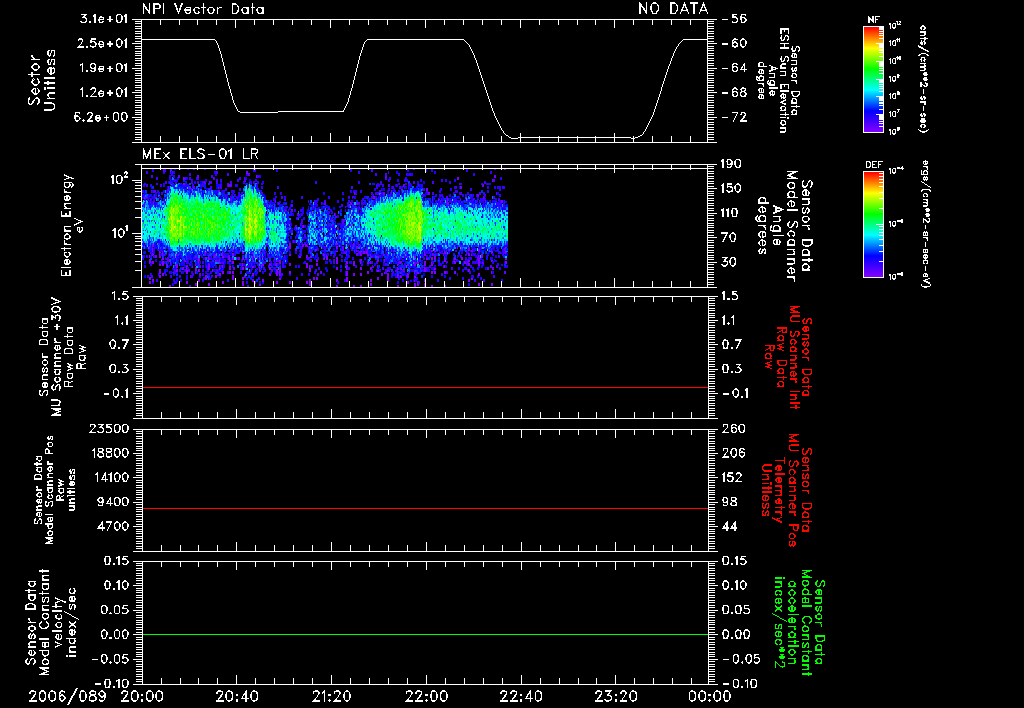Select the "Model Scanner Pos Raw unitless" axis title
This screenshot has width=1024, height=708.
[54, 490]
